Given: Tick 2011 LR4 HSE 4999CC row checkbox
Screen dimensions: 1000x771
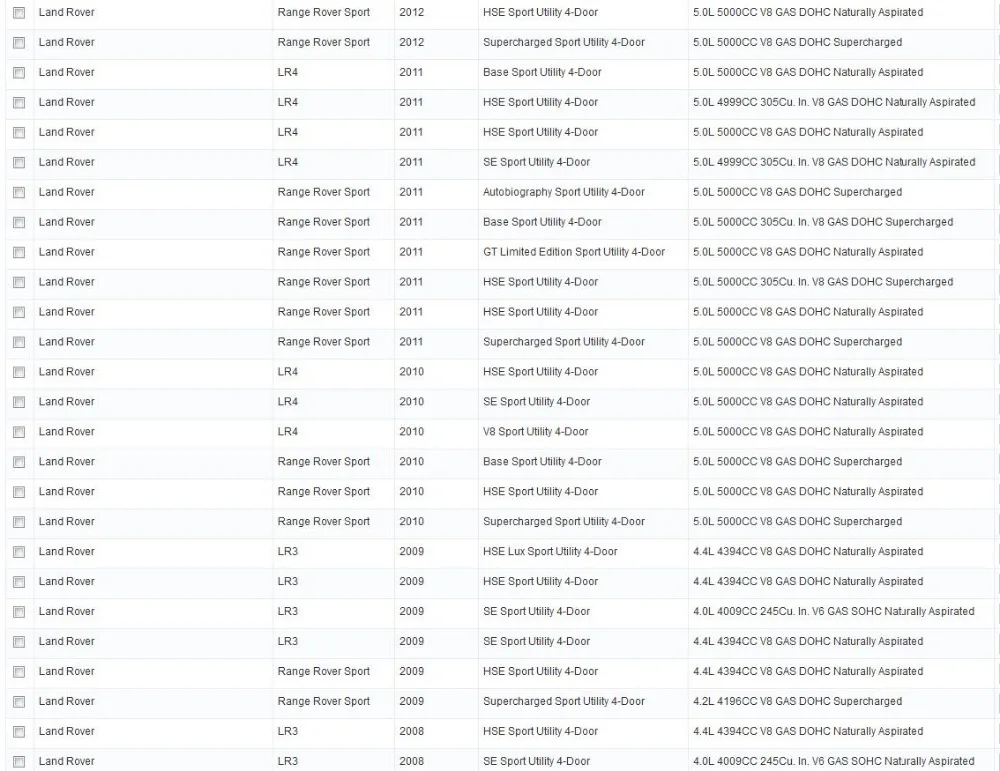Looking at the screenshot, I should (19, 103).
